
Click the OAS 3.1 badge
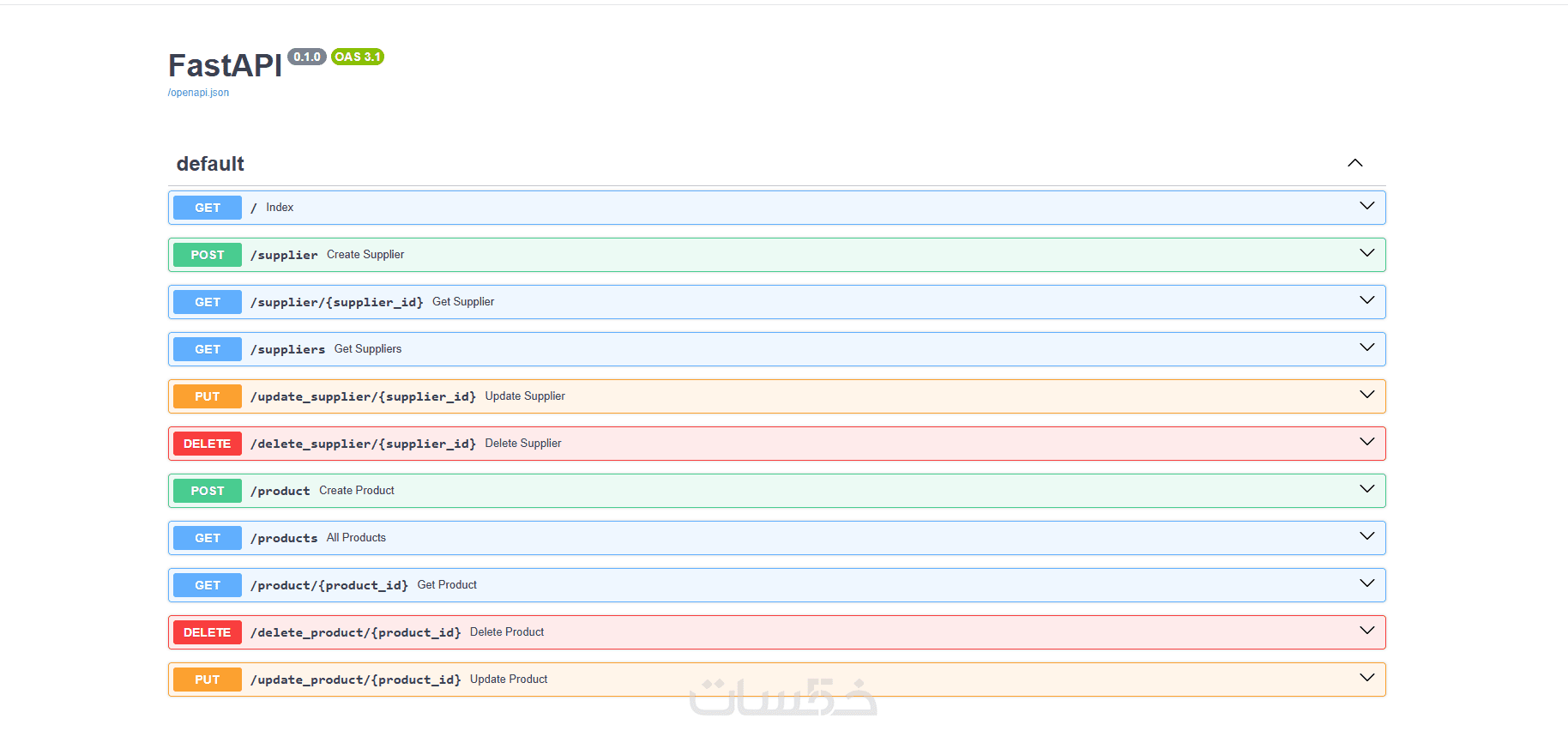point(358,57)
